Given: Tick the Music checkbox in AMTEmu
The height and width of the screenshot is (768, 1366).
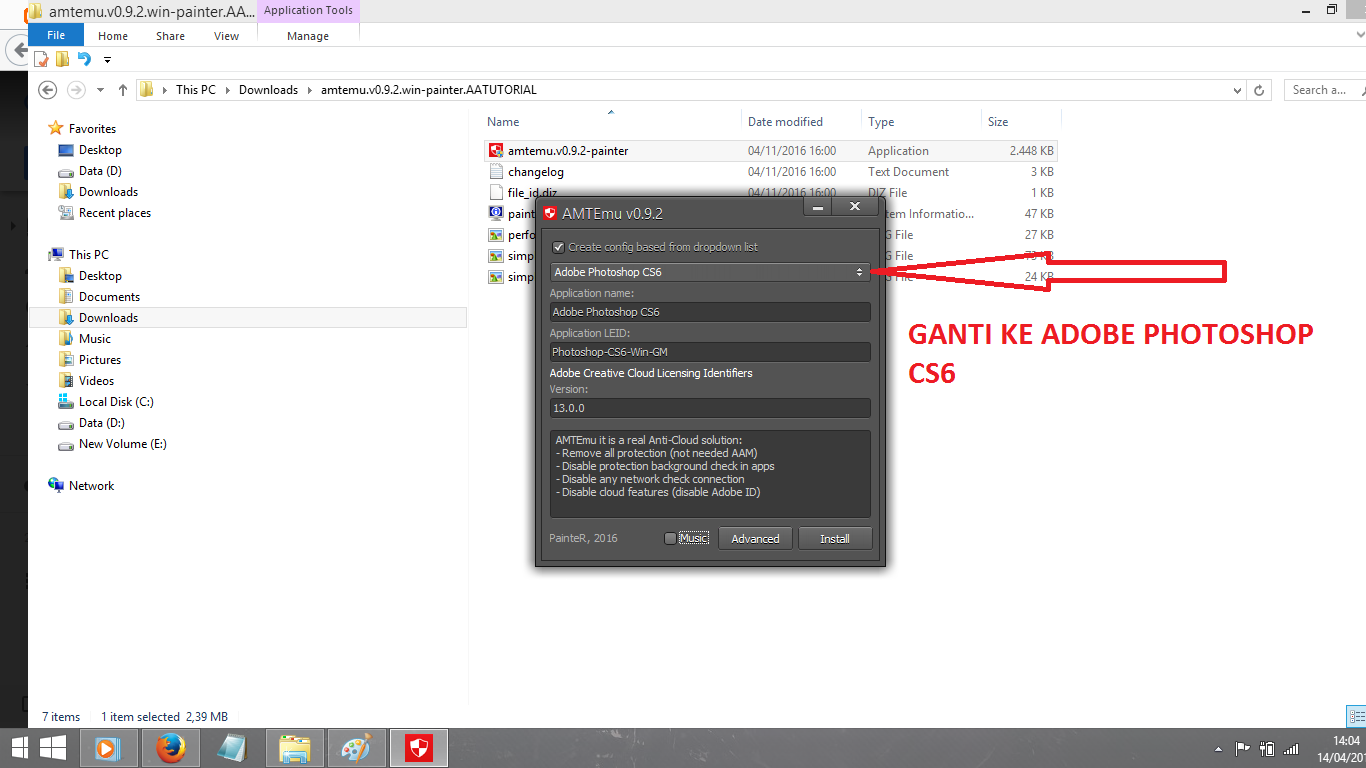Looking at the screenshot, I should [x=670, y=538].
